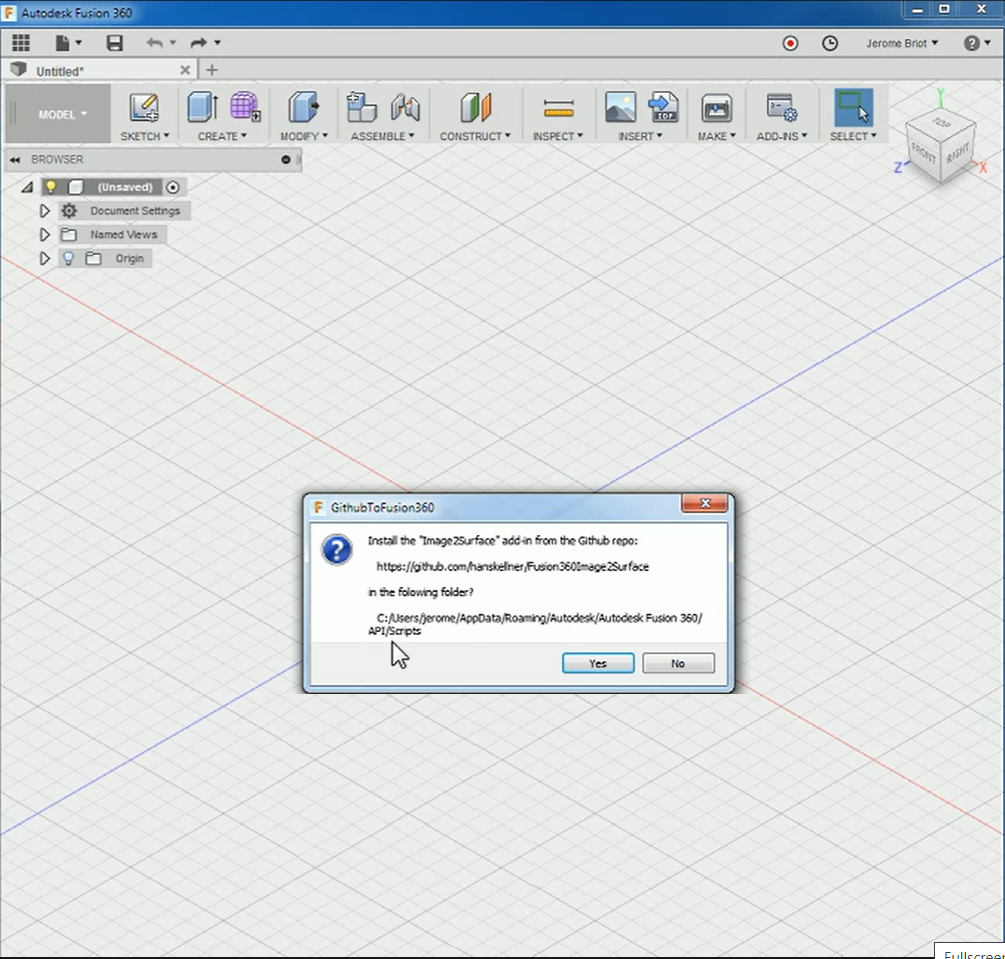Select the Joint tool icon
The image size is (1005, 959).
tap(405, 106)
